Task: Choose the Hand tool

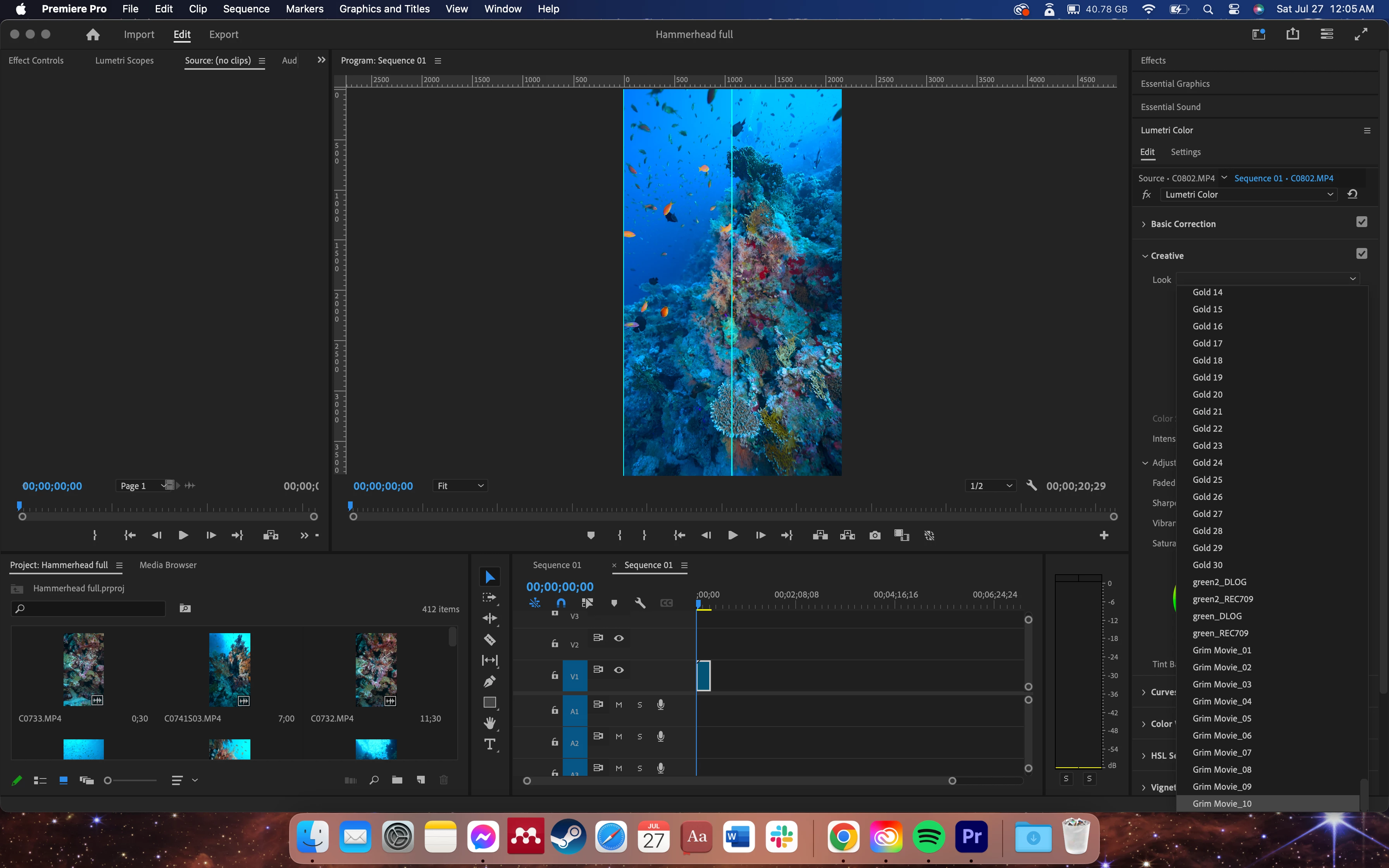Action: coord(489,723)
